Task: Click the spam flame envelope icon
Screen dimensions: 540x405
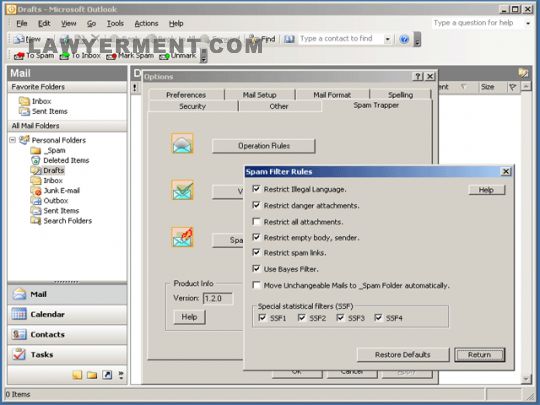Action: pyautogui.click(x=183, y=237)
